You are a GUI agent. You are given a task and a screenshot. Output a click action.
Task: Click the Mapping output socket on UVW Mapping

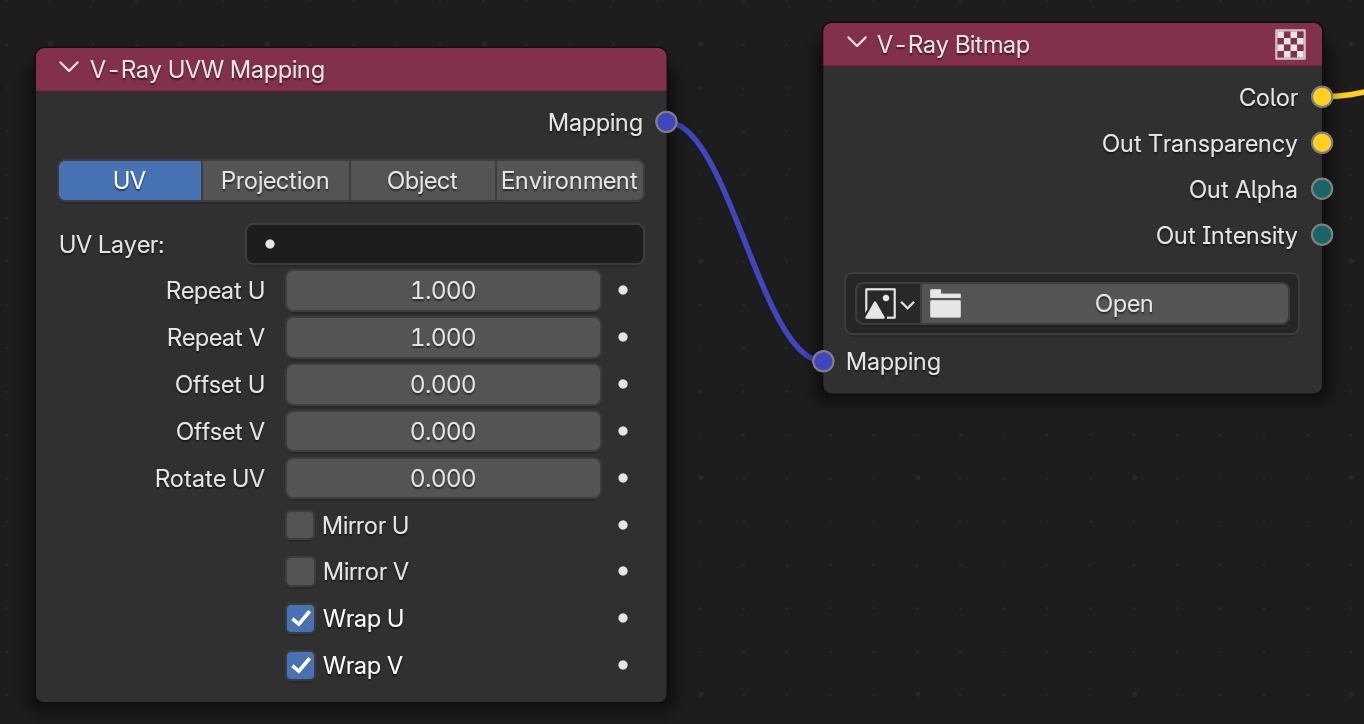666,122
